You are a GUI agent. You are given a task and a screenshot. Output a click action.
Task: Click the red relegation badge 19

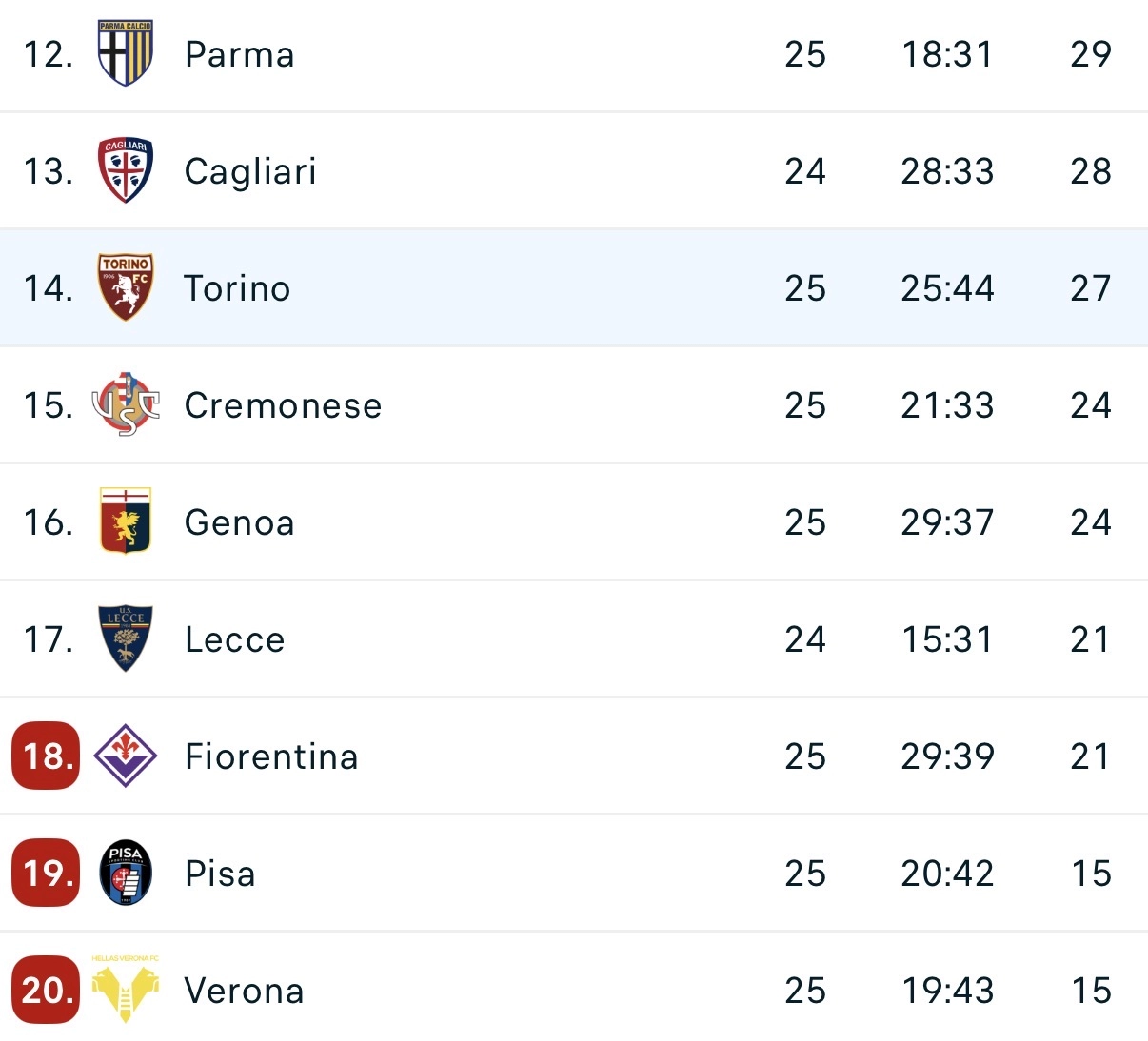point(46,874)
